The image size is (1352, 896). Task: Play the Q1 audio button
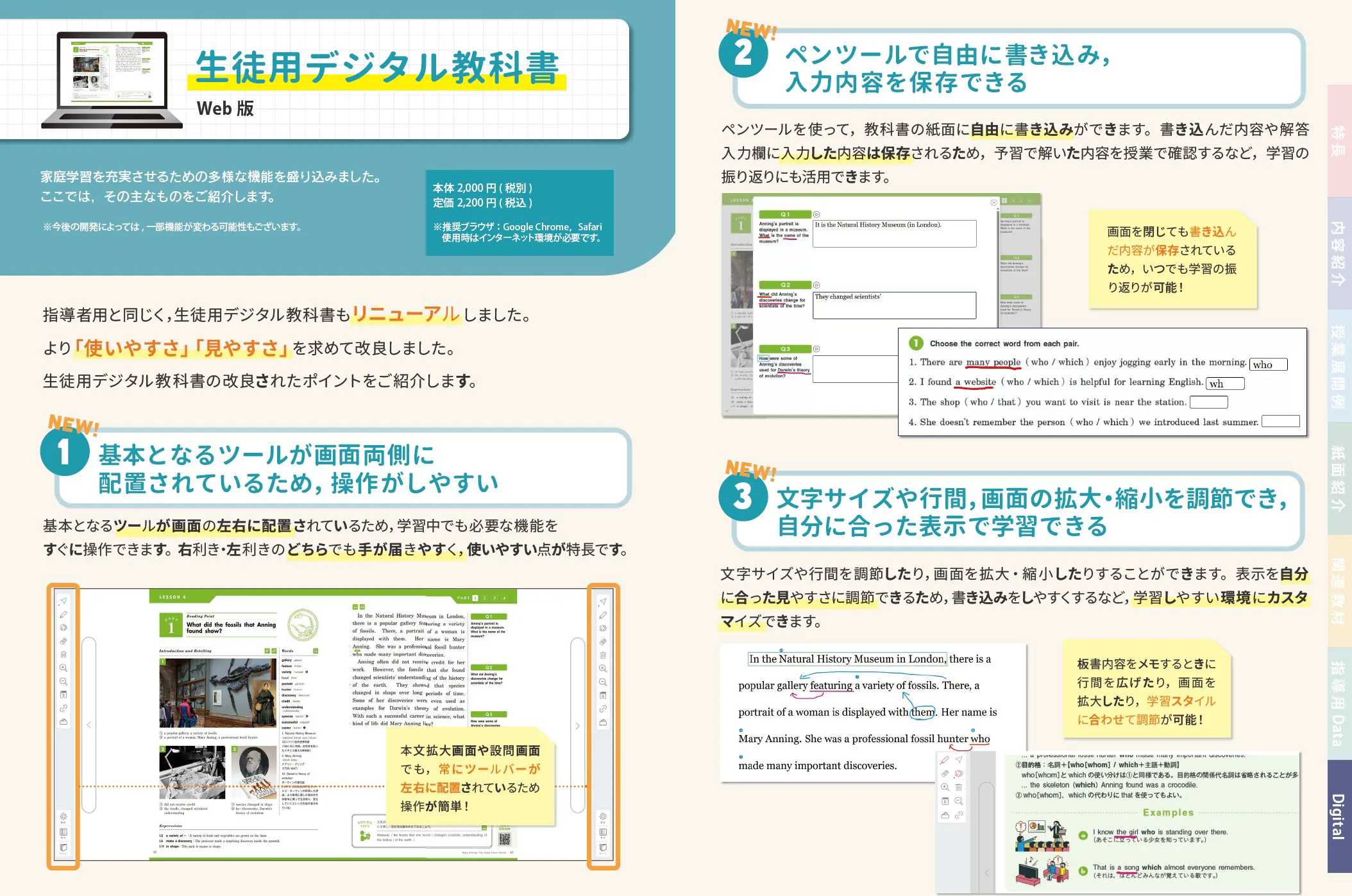[x=816, y=214]
